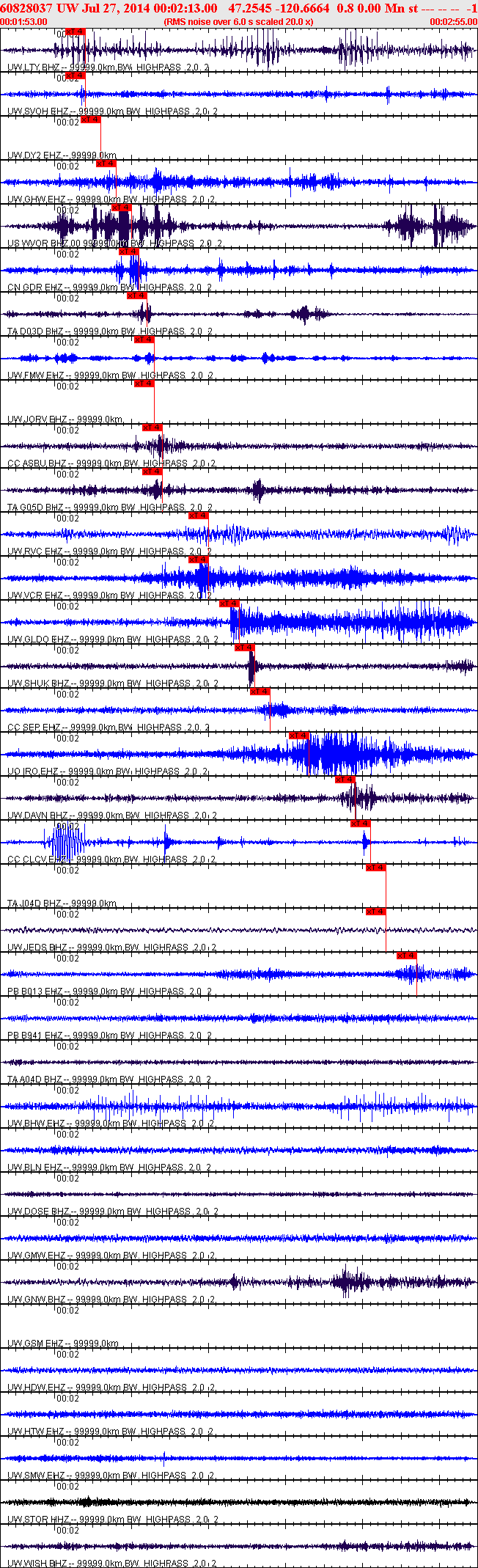Click the event ID 60828037 in the header
478x1568 pixels.
click(25, 8)
